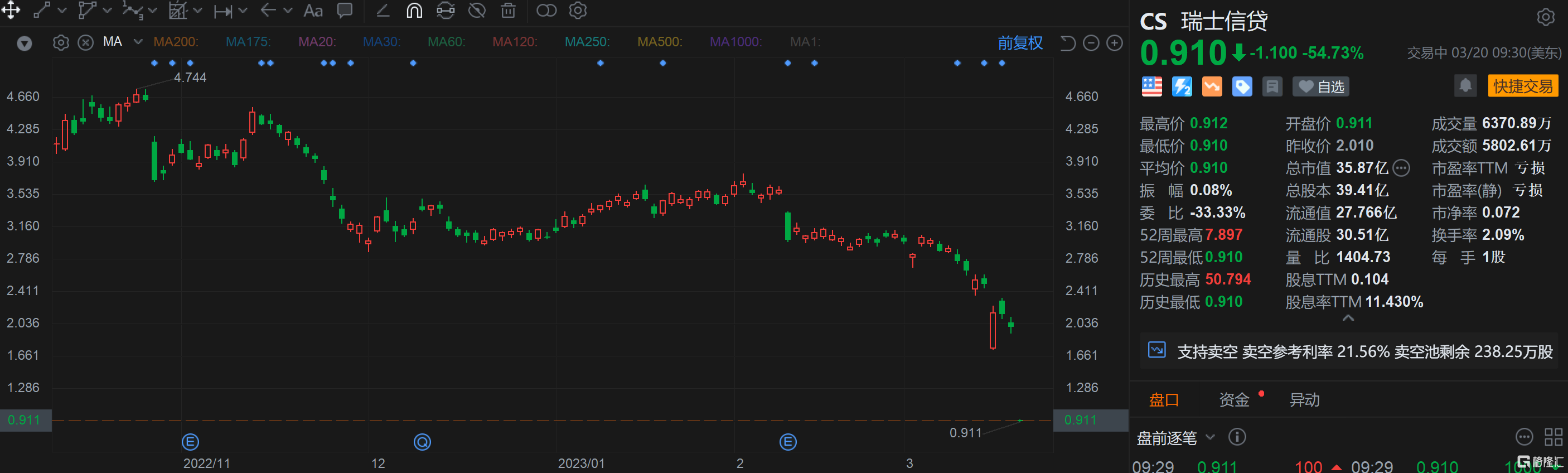The height and width of the screenshot is (473, 1568).
Task: Select the Fibonacci retracement chart tool
Action: pyautogui.click(x=177, y=11)
